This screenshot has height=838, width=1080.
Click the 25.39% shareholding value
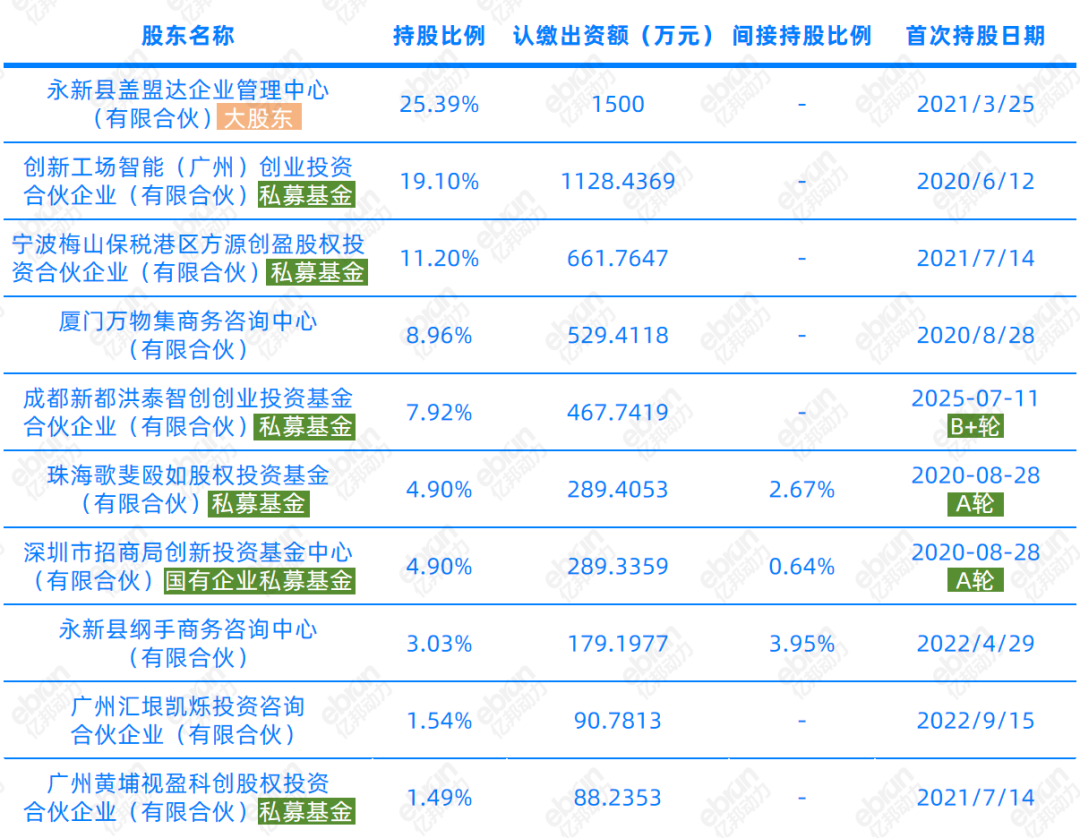tap(438, 104)
